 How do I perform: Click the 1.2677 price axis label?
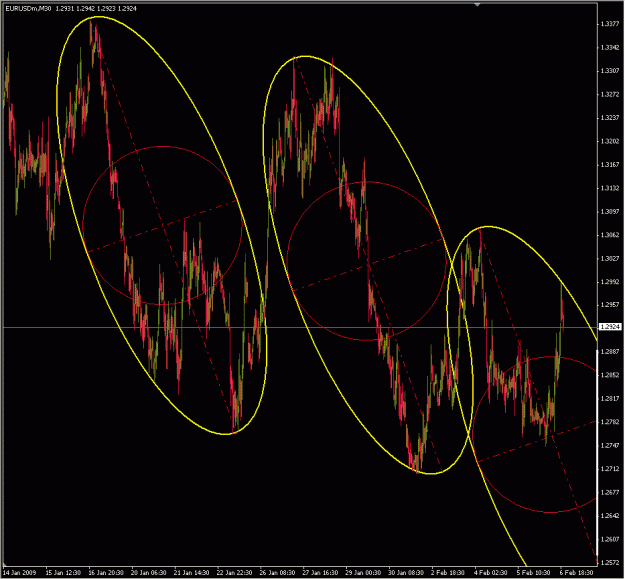click(x=610, y=492)
